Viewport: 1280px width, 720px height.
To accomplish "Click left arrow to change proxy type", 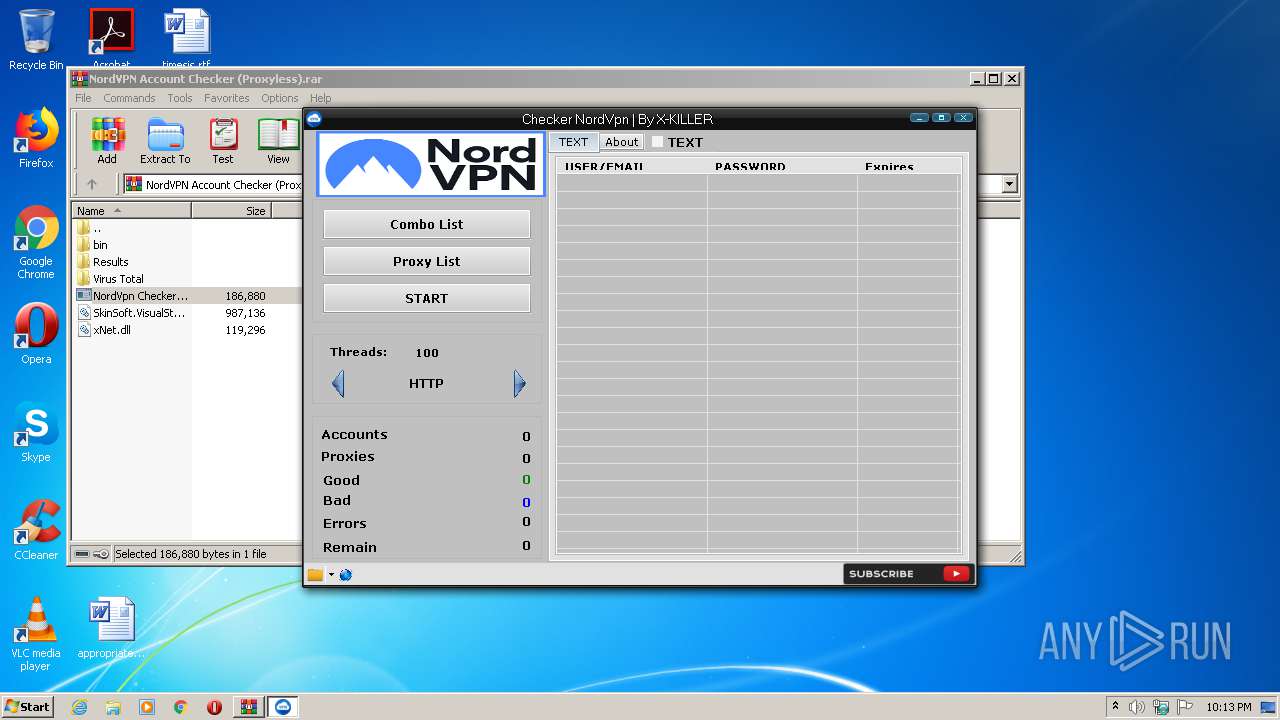I will coord(338,384).
